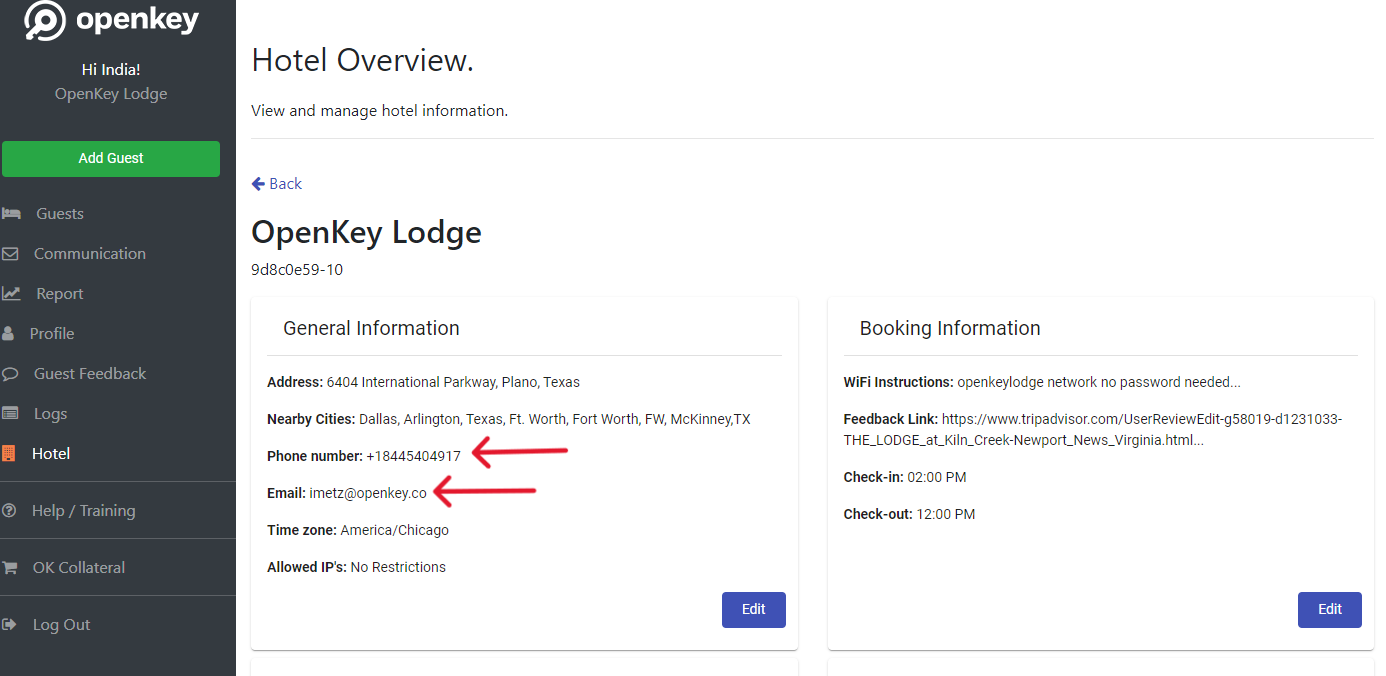Click the Nearby Cities list text
This screenshot has height=676, width=1386.
[555, 419]
